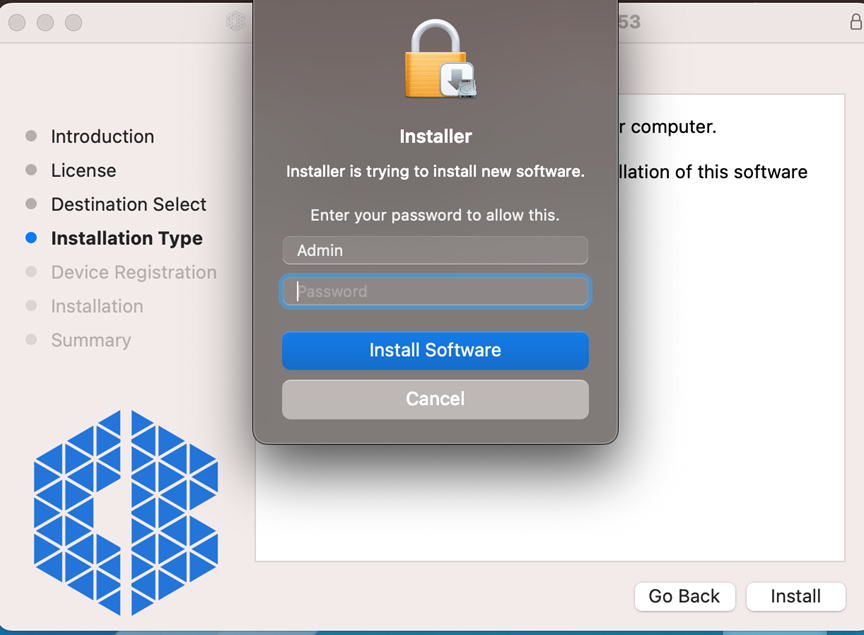Click the Install button at bottom right

[x=795, y=596]
